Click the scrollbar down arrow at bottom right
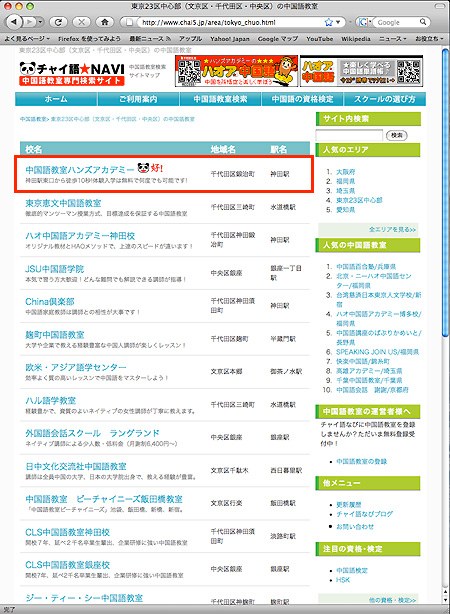Screen dimensions: 450x614 (x=446, y=600)
